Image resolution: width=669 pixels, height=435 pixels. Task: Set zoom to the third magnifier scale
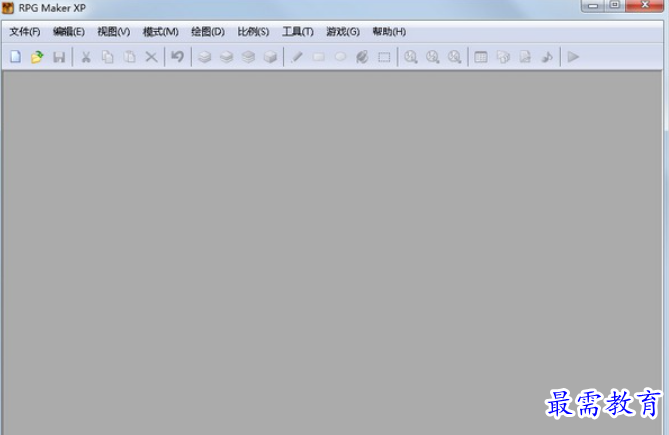(454, 57)
